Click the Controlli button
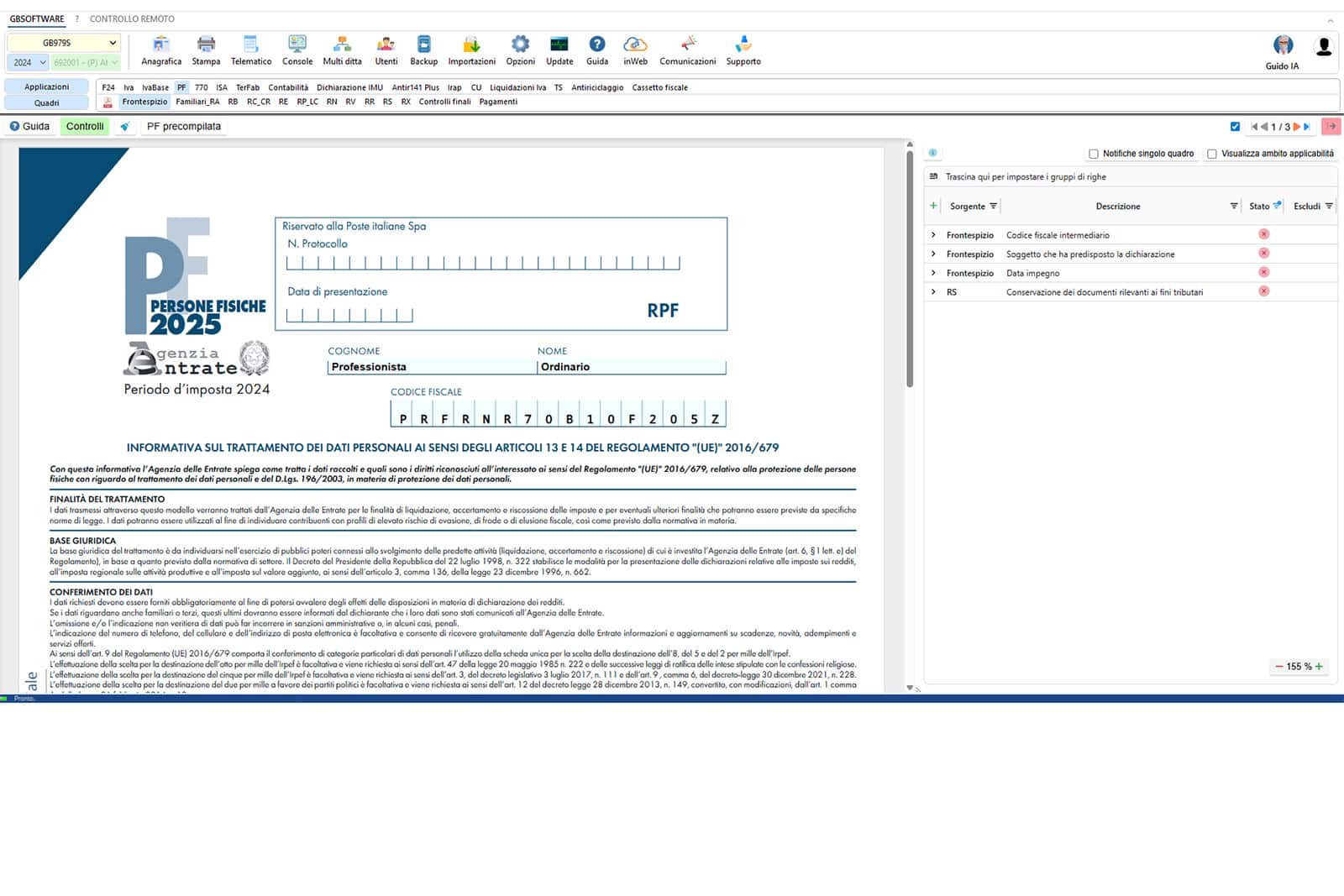This screenshot has height=896, width=1344. click(x=85, y=127)
